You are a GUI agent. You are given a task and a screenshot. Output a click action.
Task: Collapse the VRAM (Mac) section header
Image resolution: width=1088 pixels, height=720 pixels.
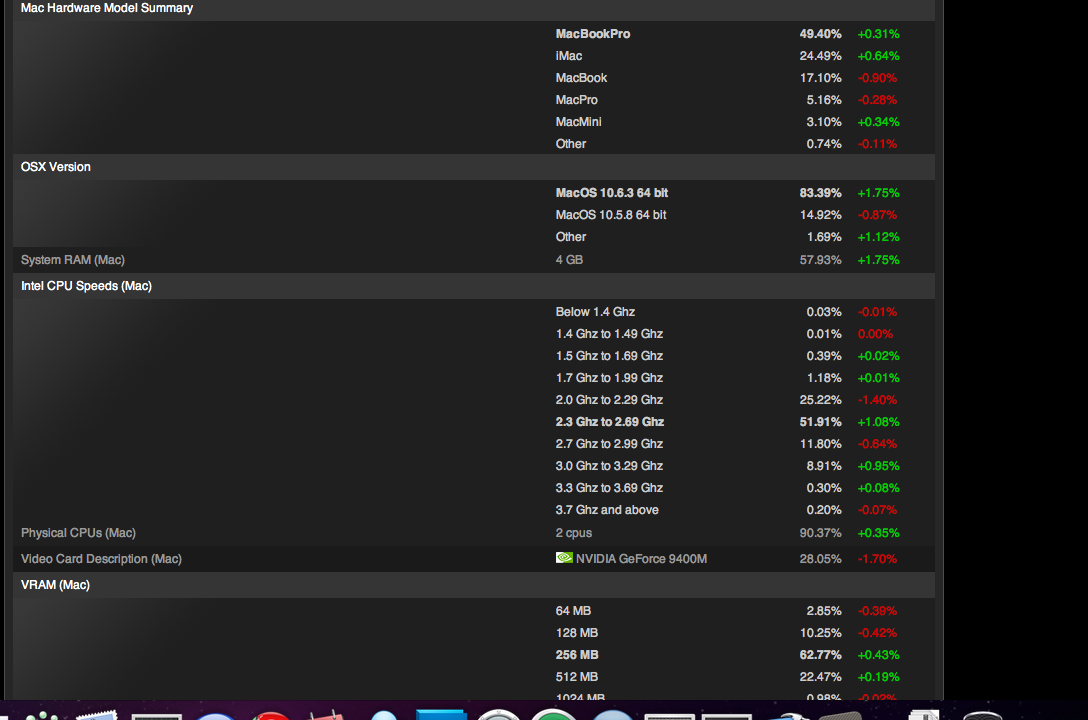(x=474, y=585)
